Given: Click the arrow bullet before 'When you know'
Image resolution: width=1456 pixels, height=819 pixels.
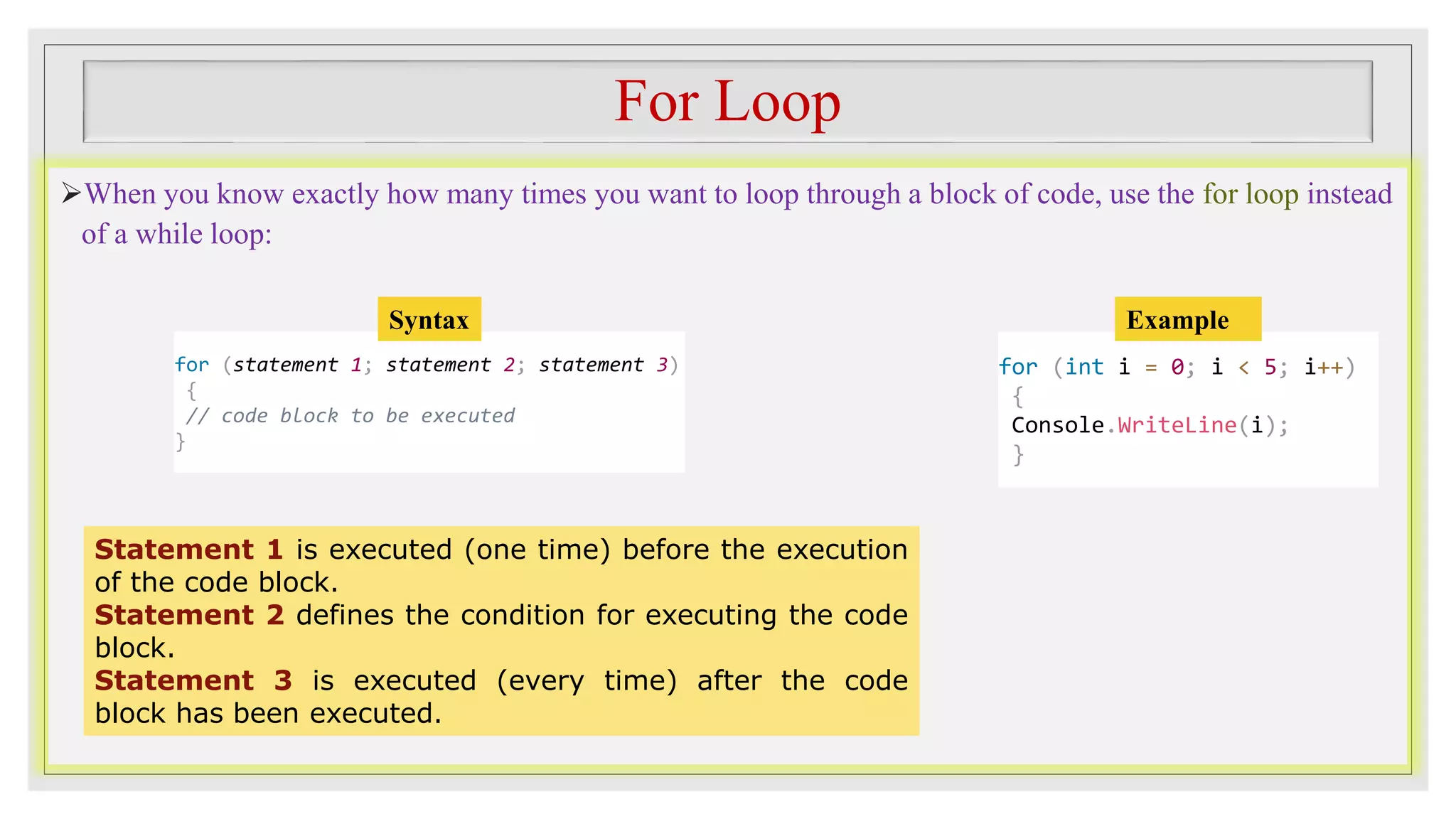Looking at the screenshot, I should tap(70, 193).
